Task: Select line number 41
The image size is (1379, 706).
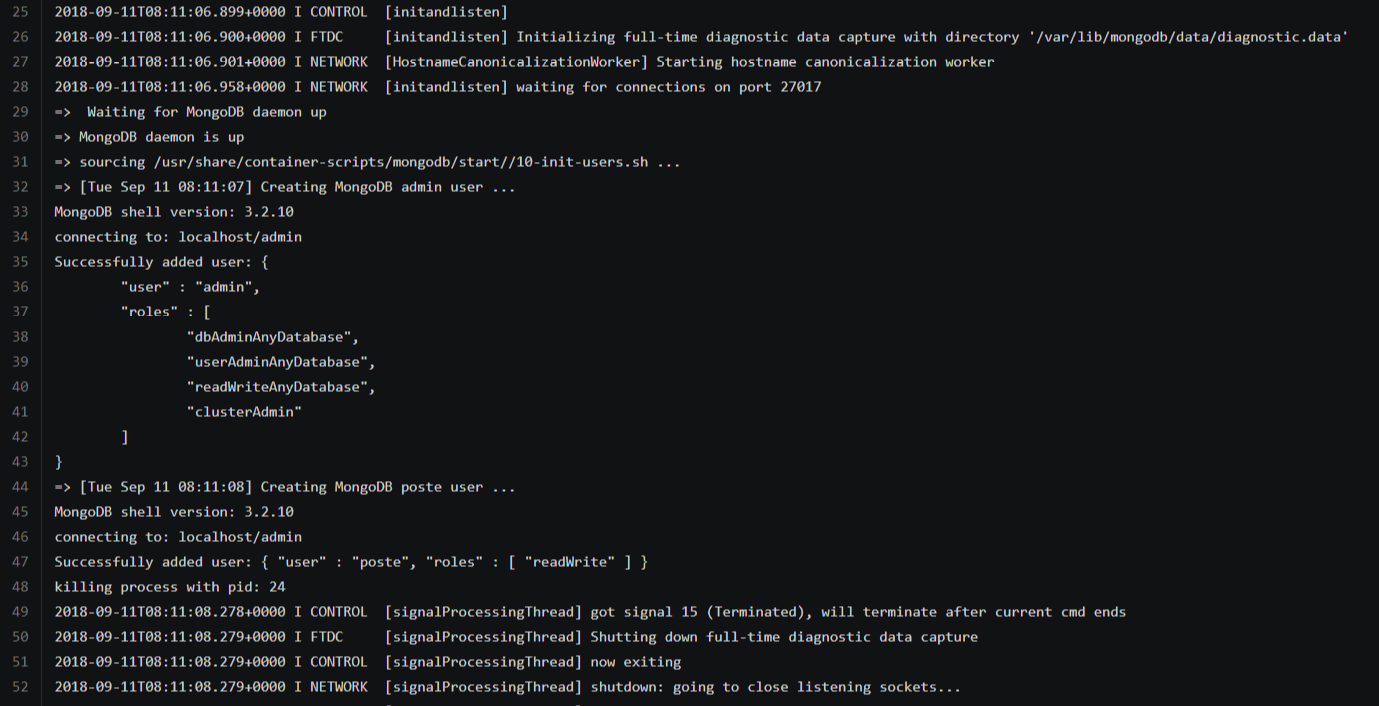Action: pos(20,412)
